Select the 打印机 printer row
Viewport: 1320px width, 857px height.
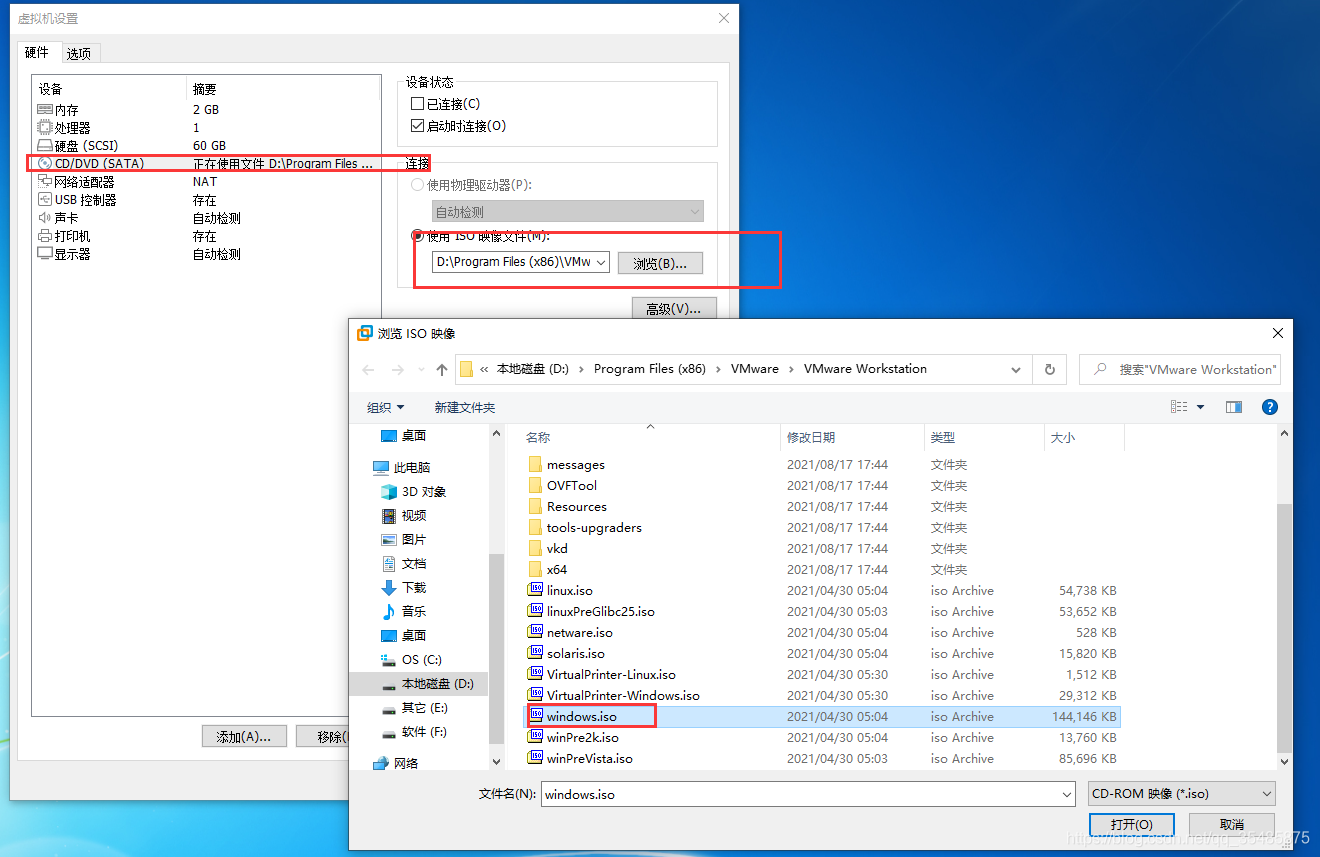(x=206, y=236)
